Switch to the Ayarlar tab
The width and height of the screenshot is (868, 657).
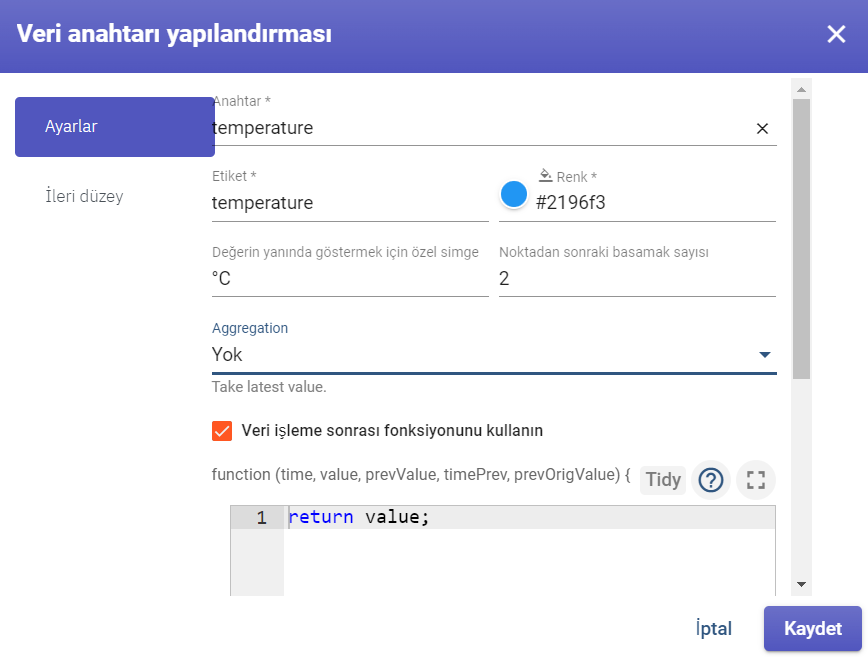(115, 127)
